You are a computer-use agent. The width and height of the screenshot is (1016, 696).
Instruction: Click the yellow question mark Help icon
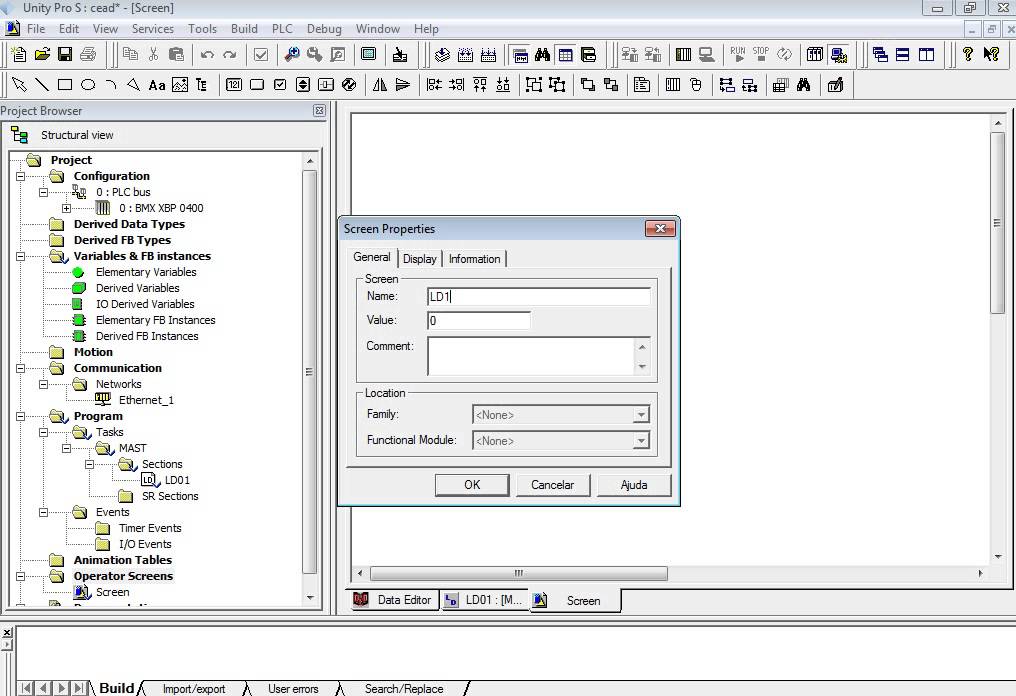967,54
